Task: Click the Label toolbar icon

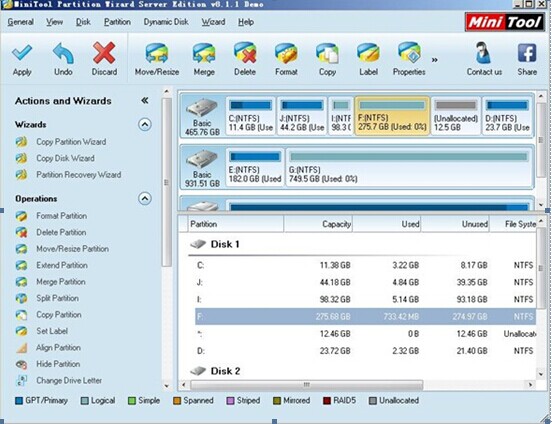Action: [368, 53]
